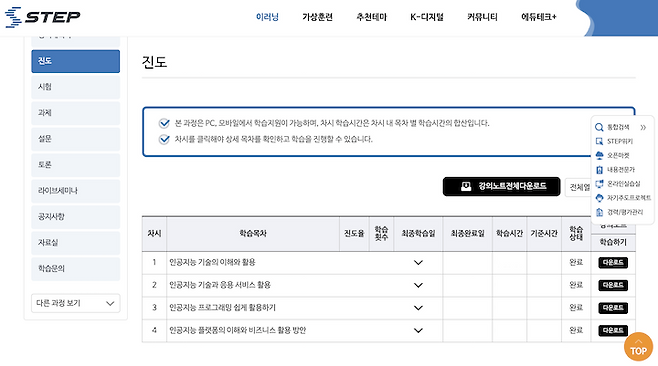Open the 이러닝 top menu
The width and height of the screenshot is (658, 366).
point(267,17)
